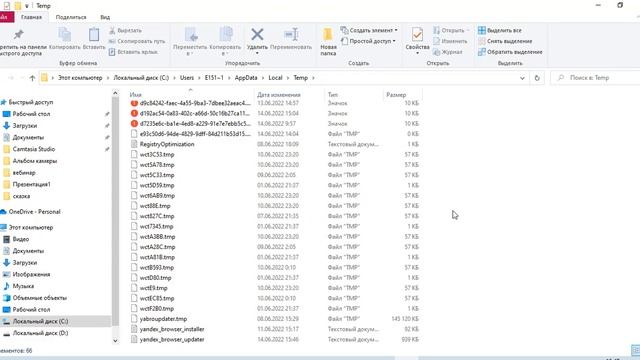Switch to the Главная ribbon tab
Screen dimensions: 640x360
(31, 17)
